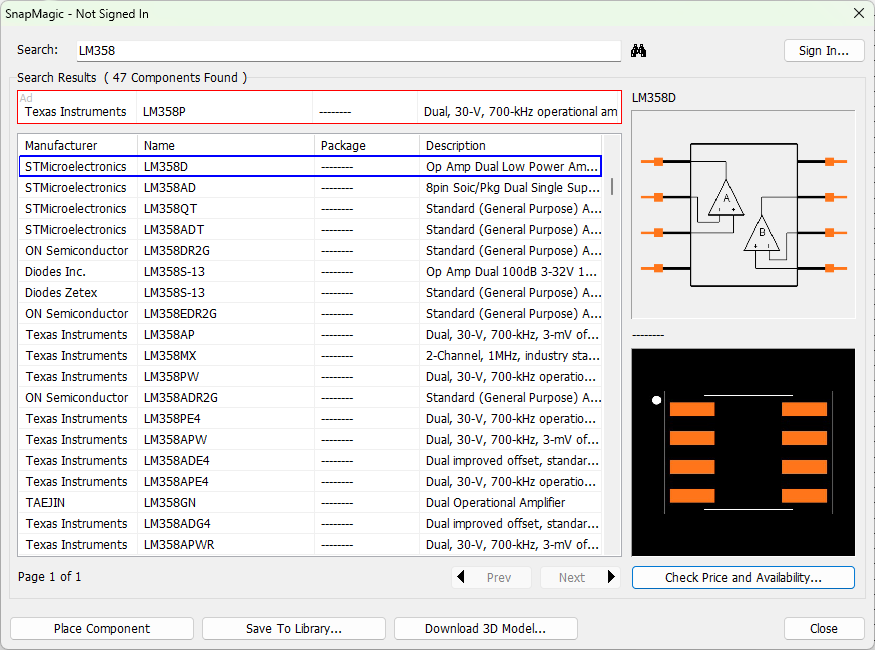Select the LM358APE4 result row
This screenshot has height=650, width=875.
(310, 482)
